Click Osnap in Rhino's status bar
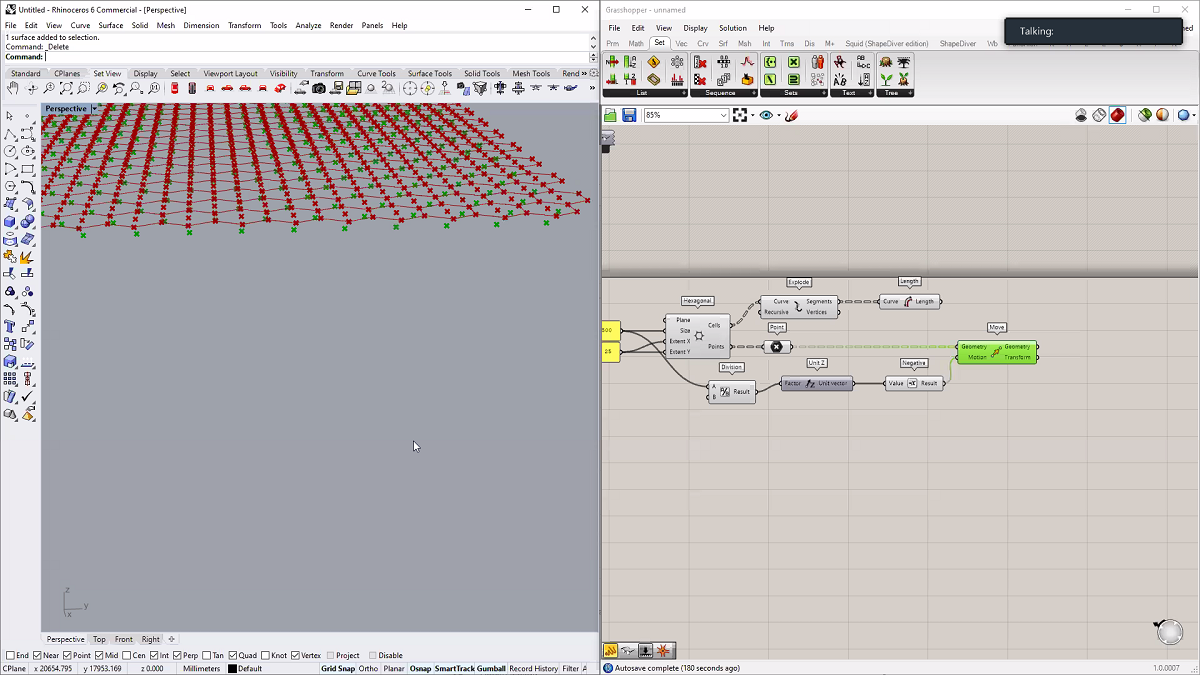Viewport: 1200px width, 675px height. pos(419,668)
